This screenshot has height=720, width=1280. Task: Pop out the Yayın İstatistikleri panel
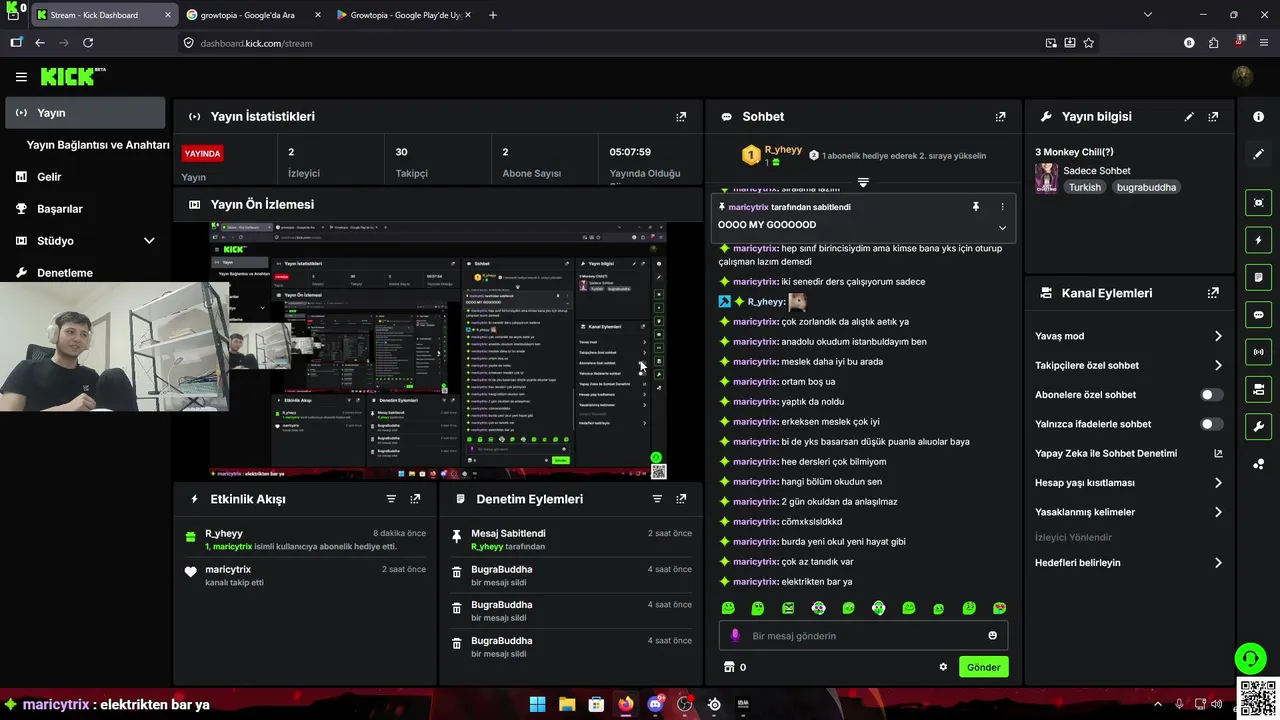[681, 116]
